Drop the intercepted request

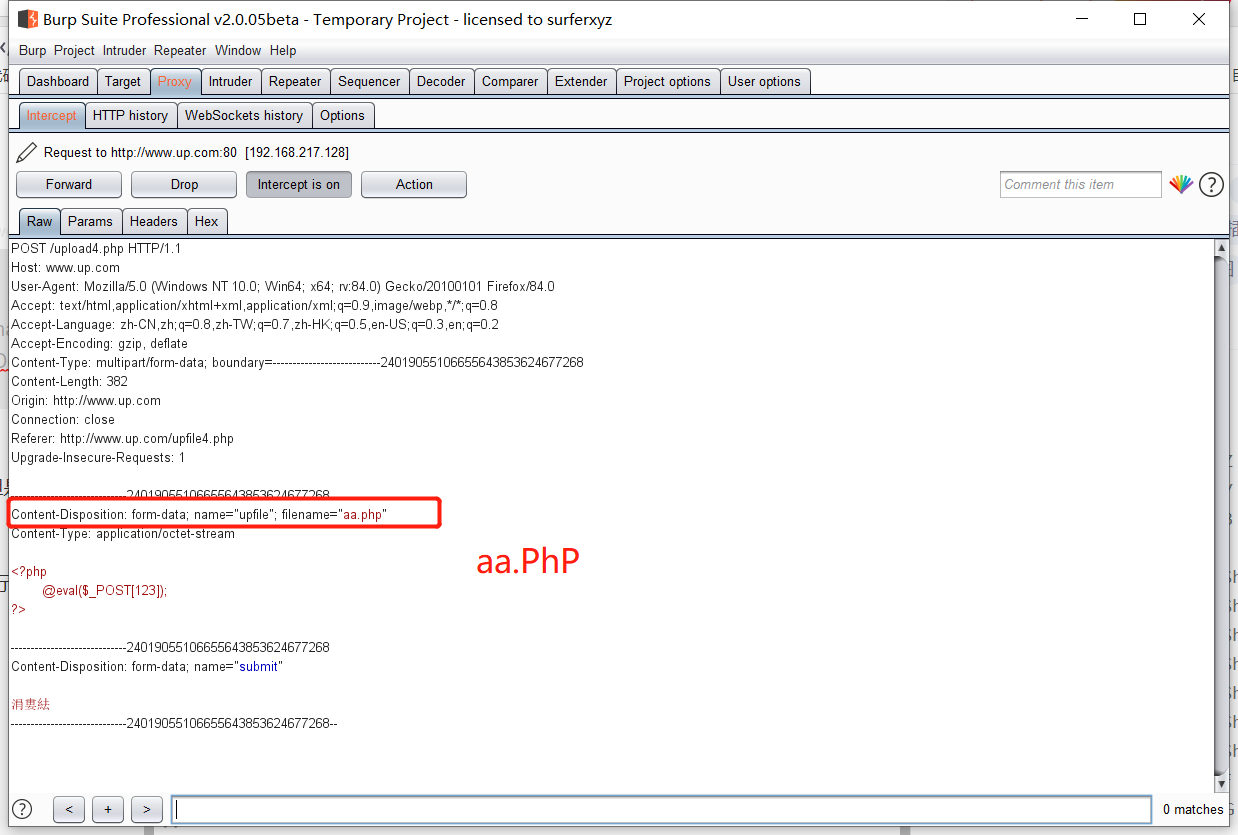pos(184,184)
